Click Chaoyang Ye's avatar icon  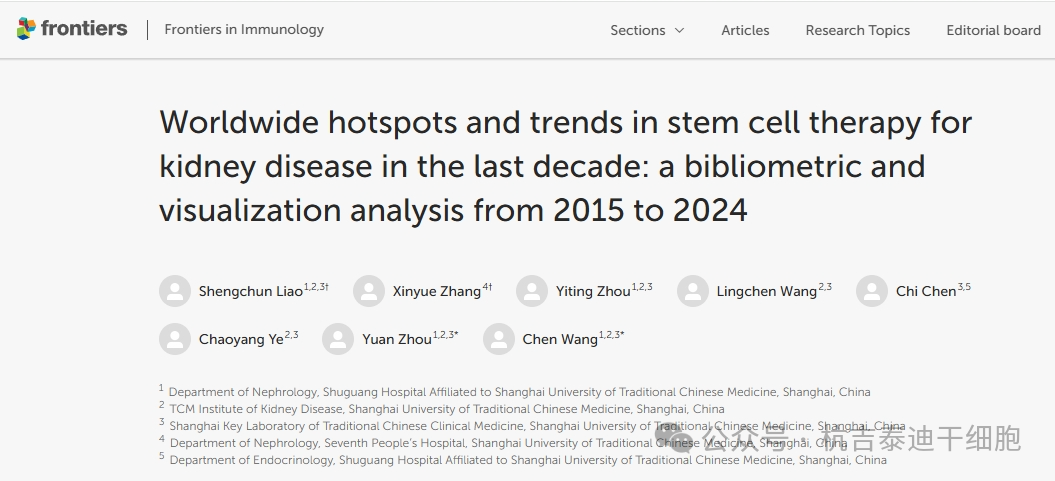click(175, 339)
